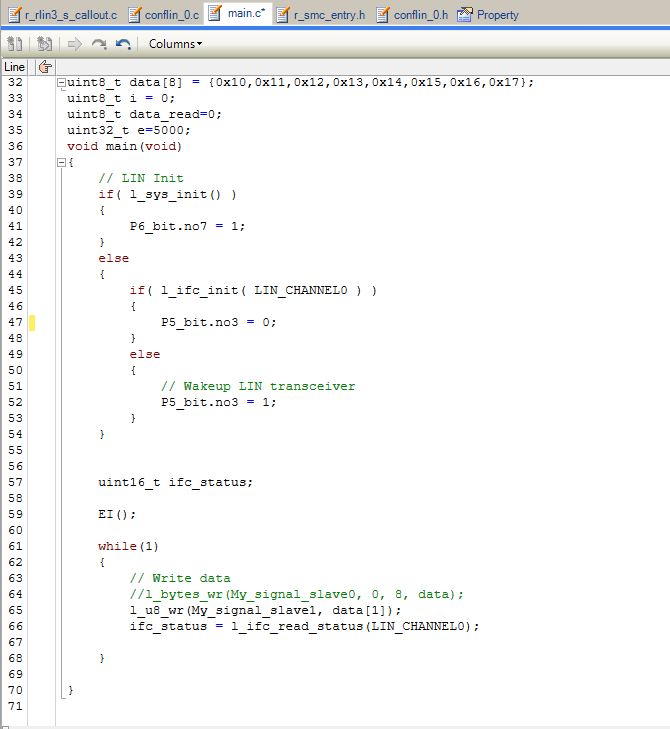This screenshot has width=670, height=729.
Task: Select the main.c tab
Action: tap(238, 13)
